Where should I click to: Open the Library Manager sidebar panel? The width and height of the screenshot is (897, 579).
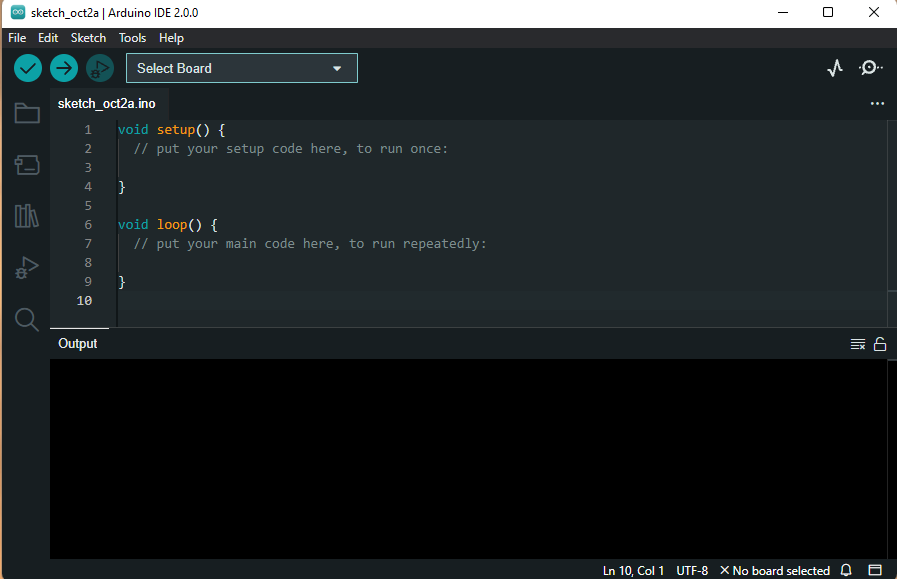coord(27,216)
